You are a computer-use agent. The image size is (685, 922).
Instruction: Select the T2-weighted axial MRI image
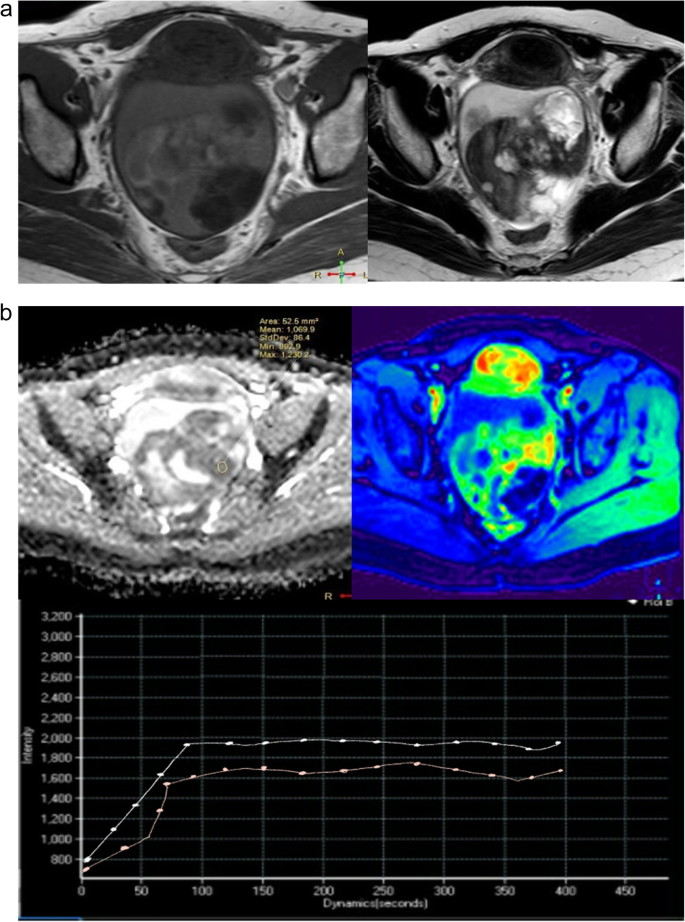pyautogui.click(x=526, y=142)
